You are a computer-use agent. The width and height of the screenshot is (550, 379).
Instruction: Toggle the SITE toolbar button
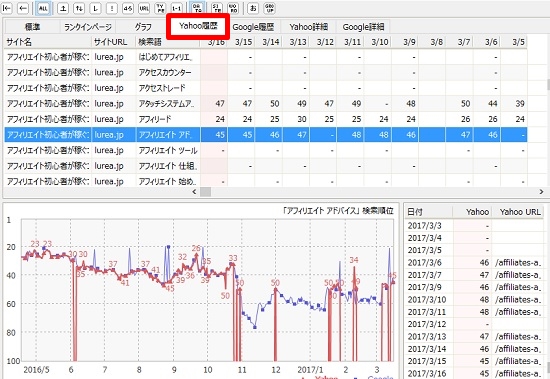click(217, 8)
